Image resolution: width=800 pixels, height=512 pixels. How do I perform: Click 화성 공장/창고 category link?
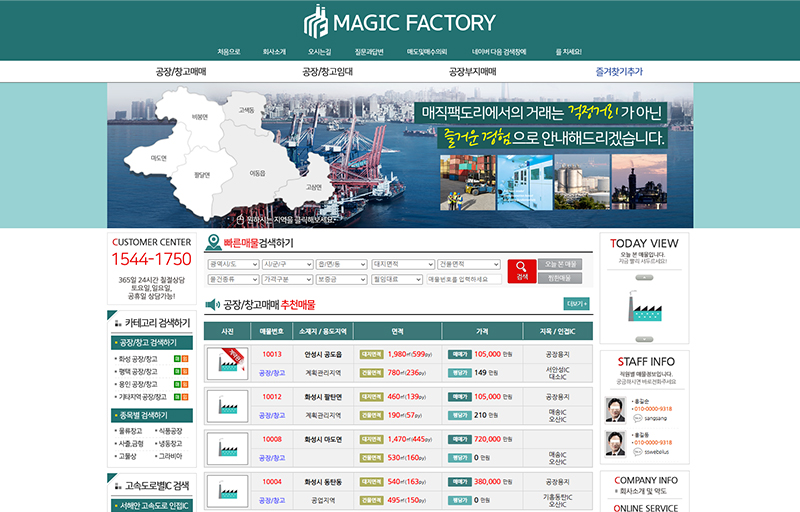138,359
